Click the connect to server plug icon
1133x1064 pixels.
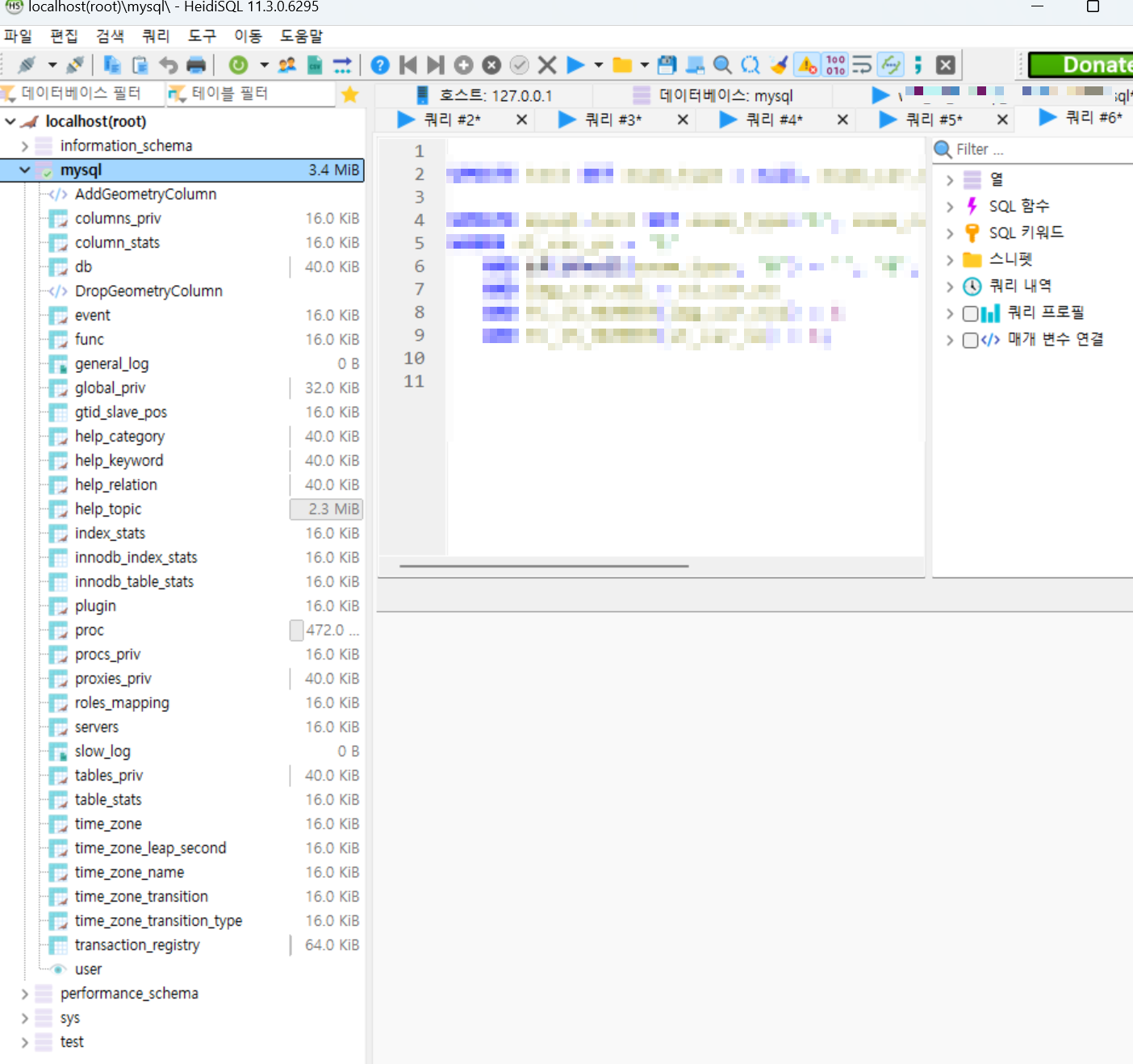click(27, 65)
